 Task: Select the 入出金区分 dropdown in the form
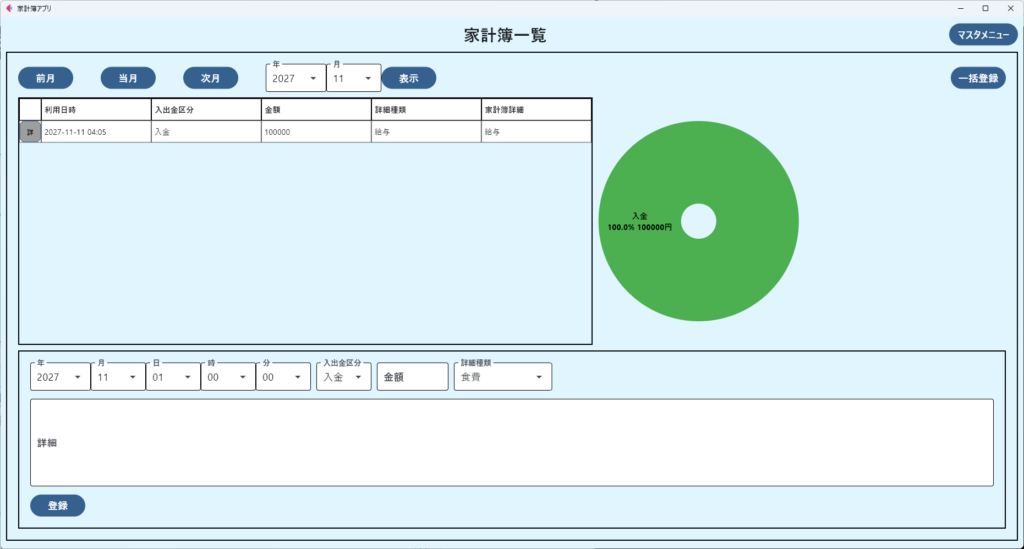point(343,377)
